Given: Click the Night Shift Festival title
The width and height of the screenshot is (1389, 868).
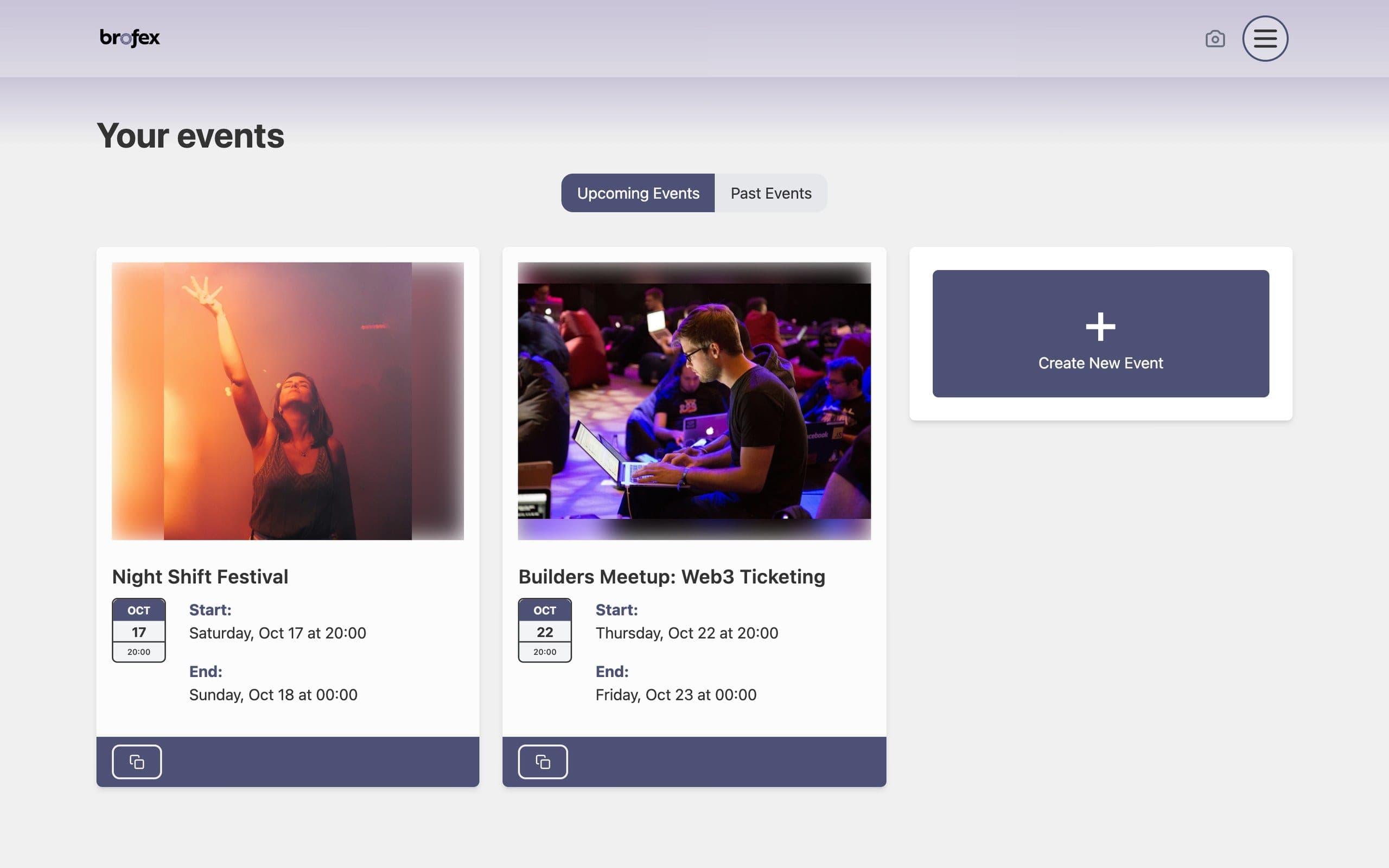Looking at the screenshot, I should click(x=200, y=576).
